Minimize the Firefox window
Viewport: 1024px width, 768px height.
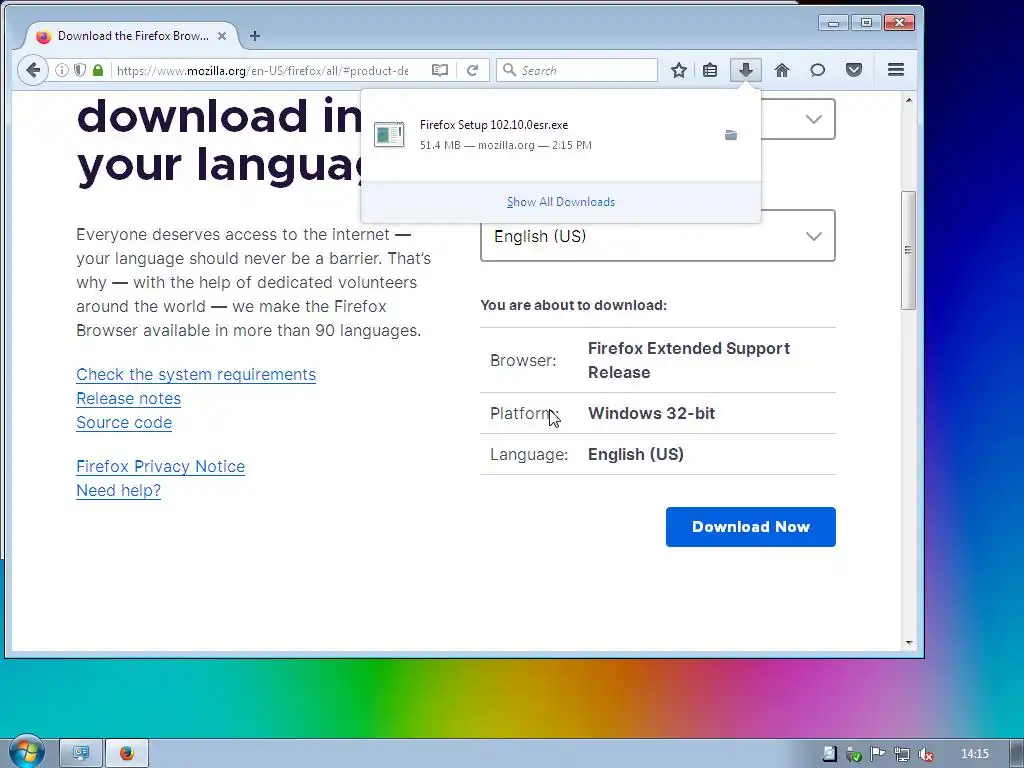[833, 23]
